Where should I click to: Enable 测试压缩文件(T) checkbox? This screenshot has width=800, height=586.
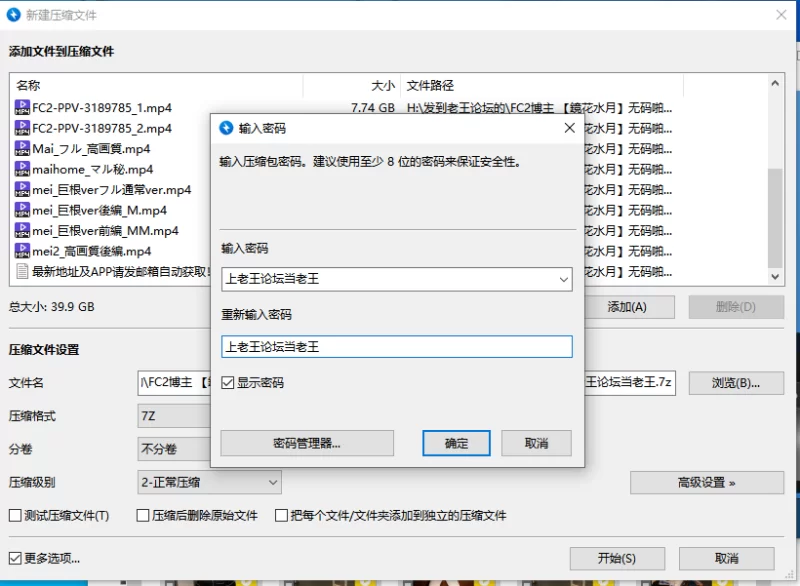[15, 516]
